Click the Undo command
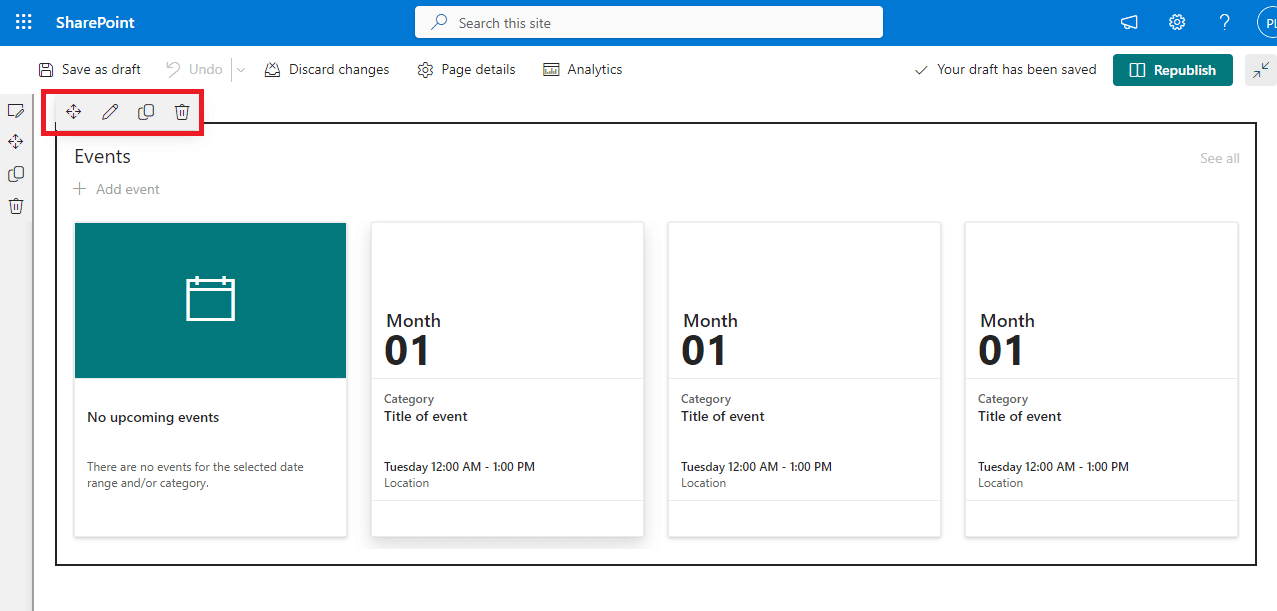The height and width of the screenshot is (611, 1277). point(194,70)
